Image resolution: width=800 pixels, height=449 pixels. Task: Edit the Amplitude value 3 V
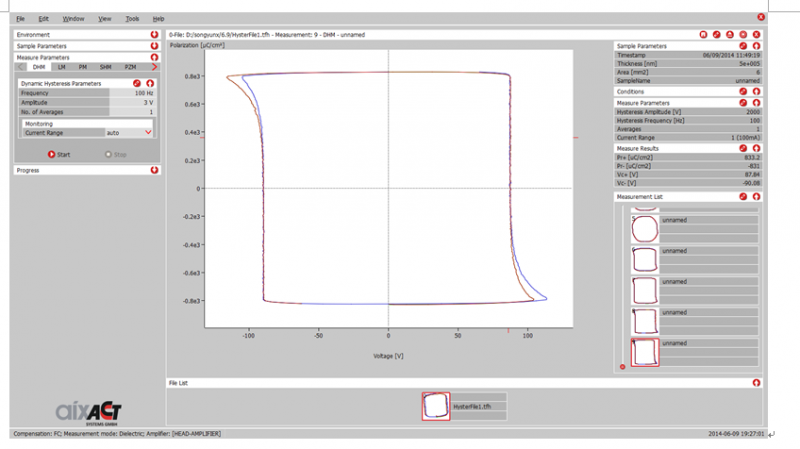131,103
